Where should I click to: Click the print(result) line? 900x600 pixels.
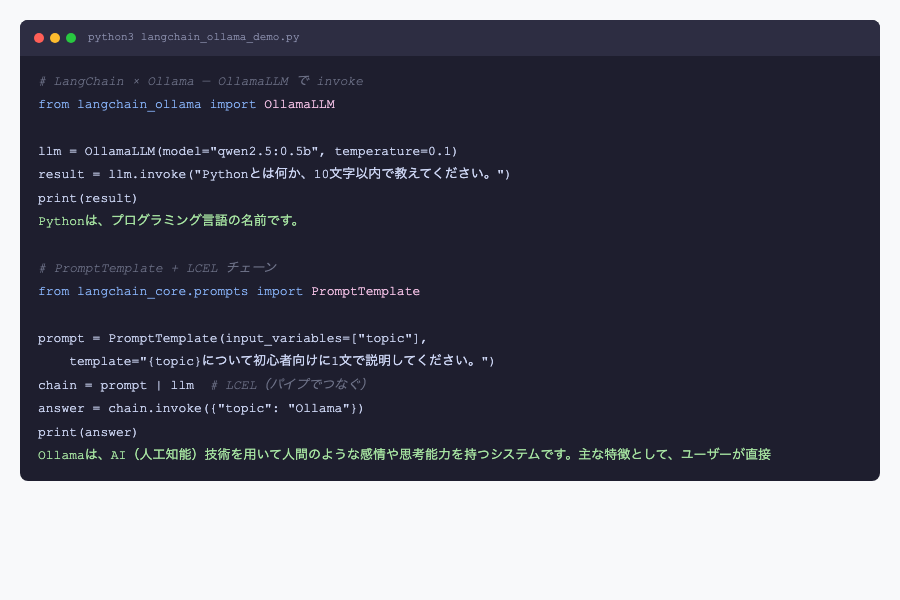pos(88,198)
